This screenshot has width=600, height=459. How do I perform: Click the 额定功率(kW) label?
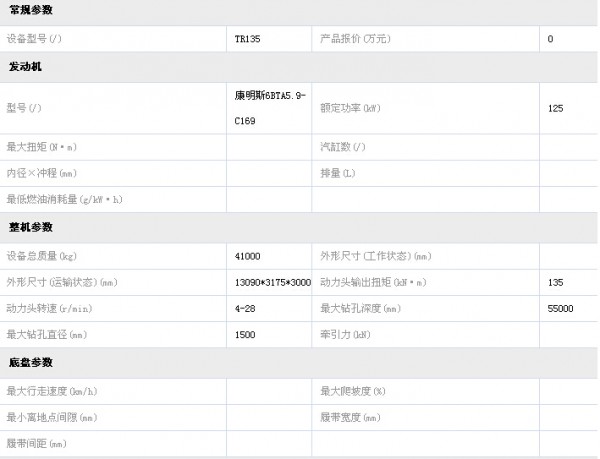pos(350,107)
